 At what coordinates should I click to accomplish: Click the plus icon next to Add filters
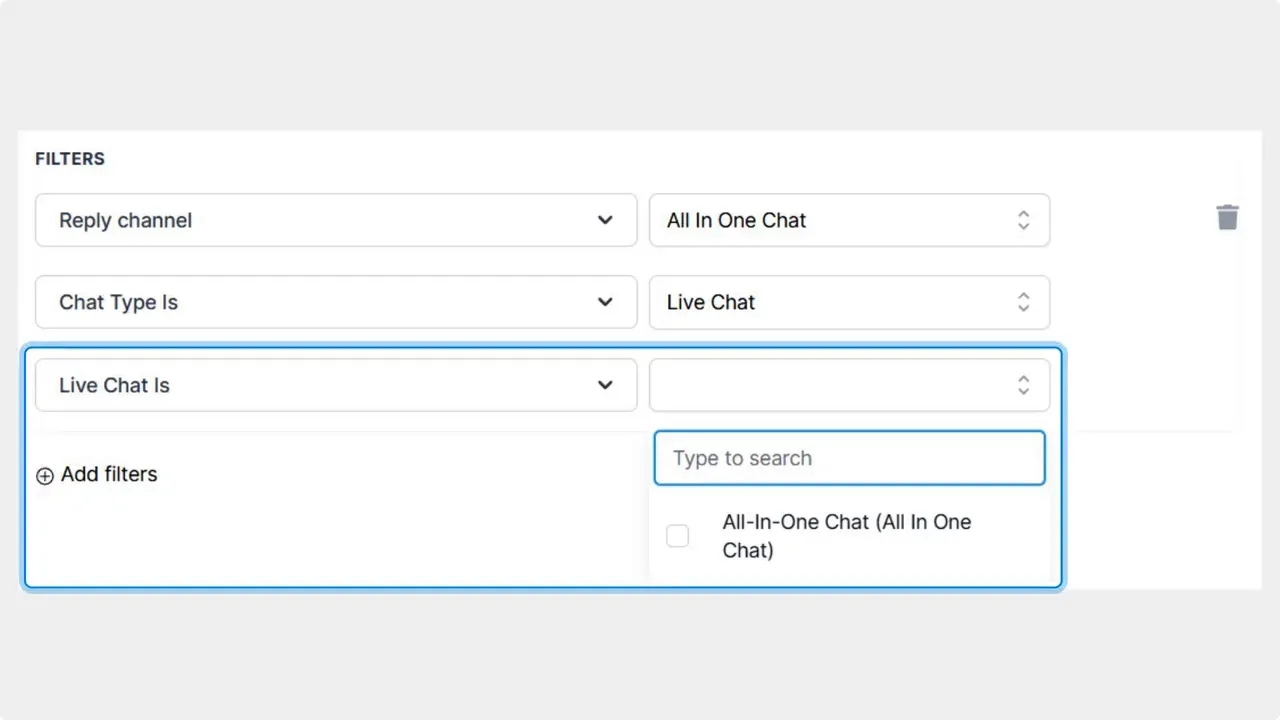pyautogui.click(x=45, y=476)
